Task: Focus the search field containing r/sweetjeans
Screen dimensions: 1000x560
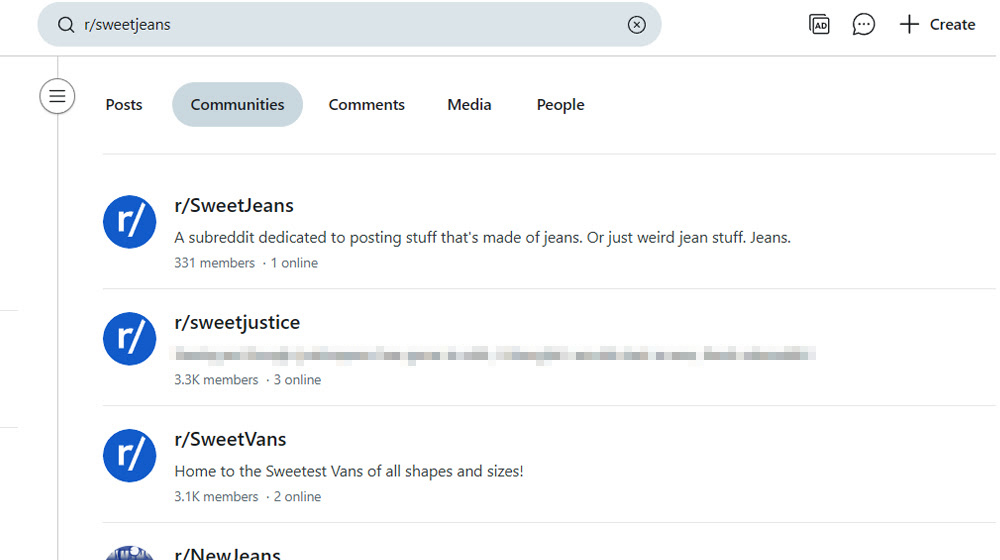Action: pyautogui.click(x=349, y=24)
